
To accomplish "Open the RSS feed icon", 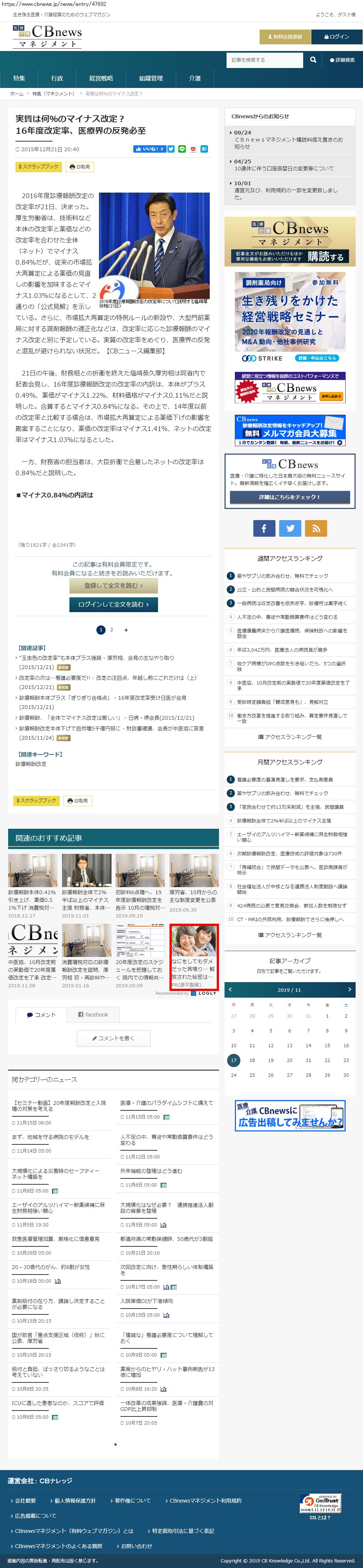I will click(316, 528).
